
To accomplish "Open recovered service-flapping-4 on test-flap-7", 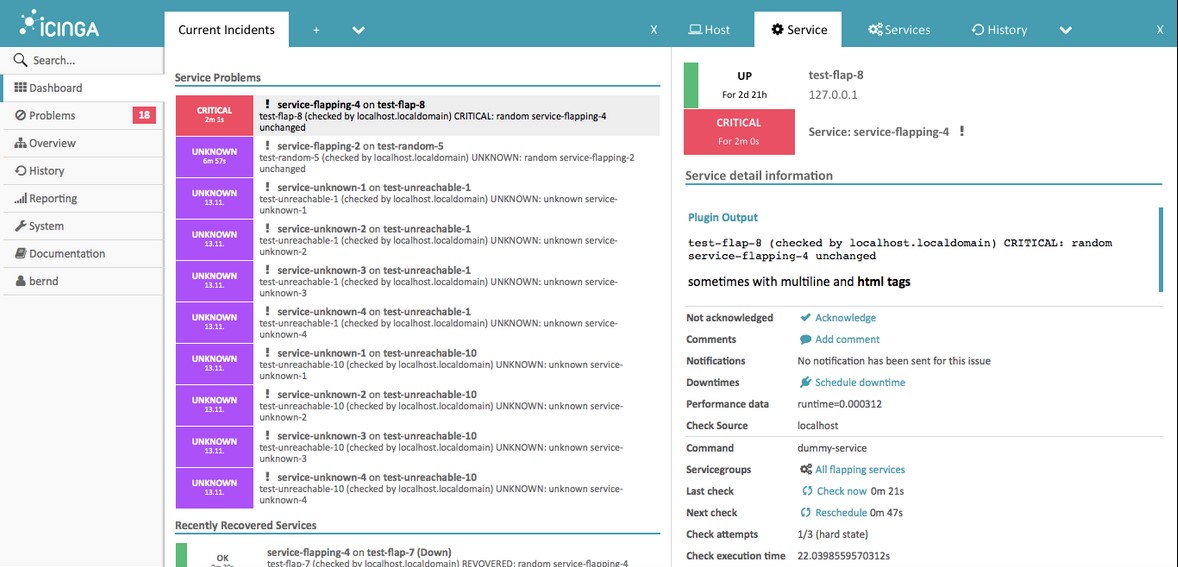I will pos(359,552).
